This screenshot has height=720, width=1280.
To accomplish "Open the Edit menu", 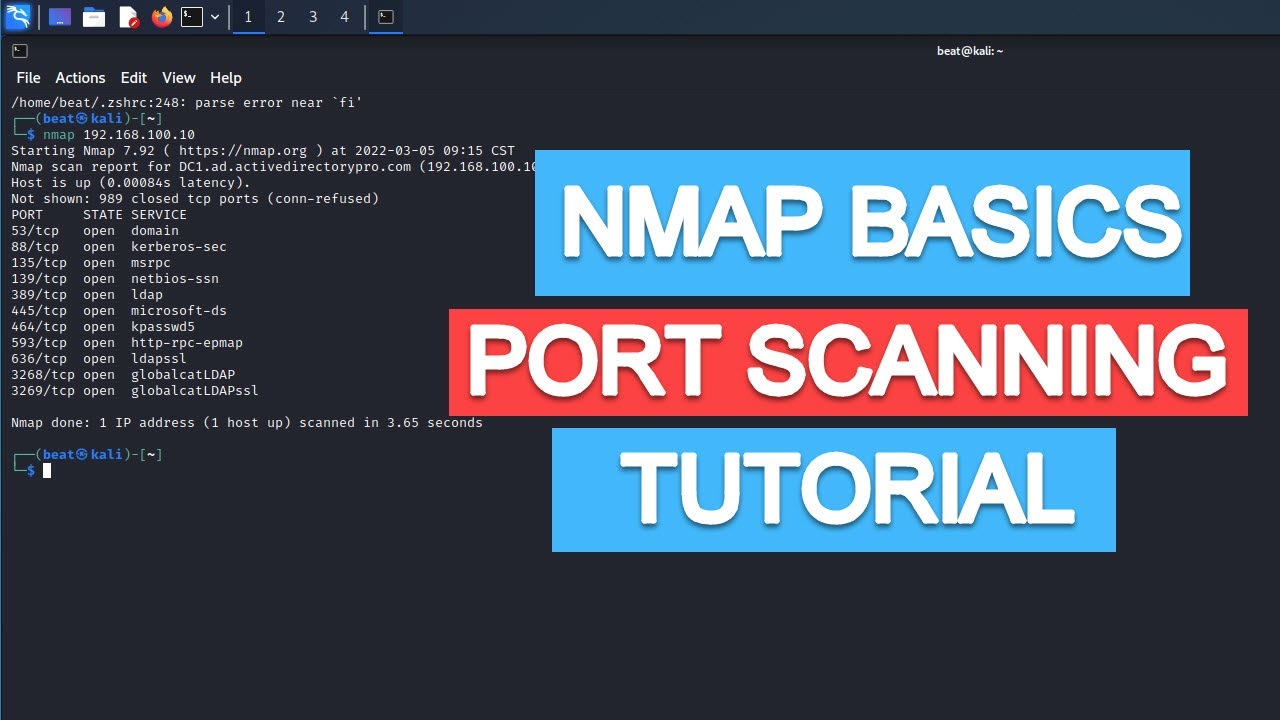I will click(134, 78).
